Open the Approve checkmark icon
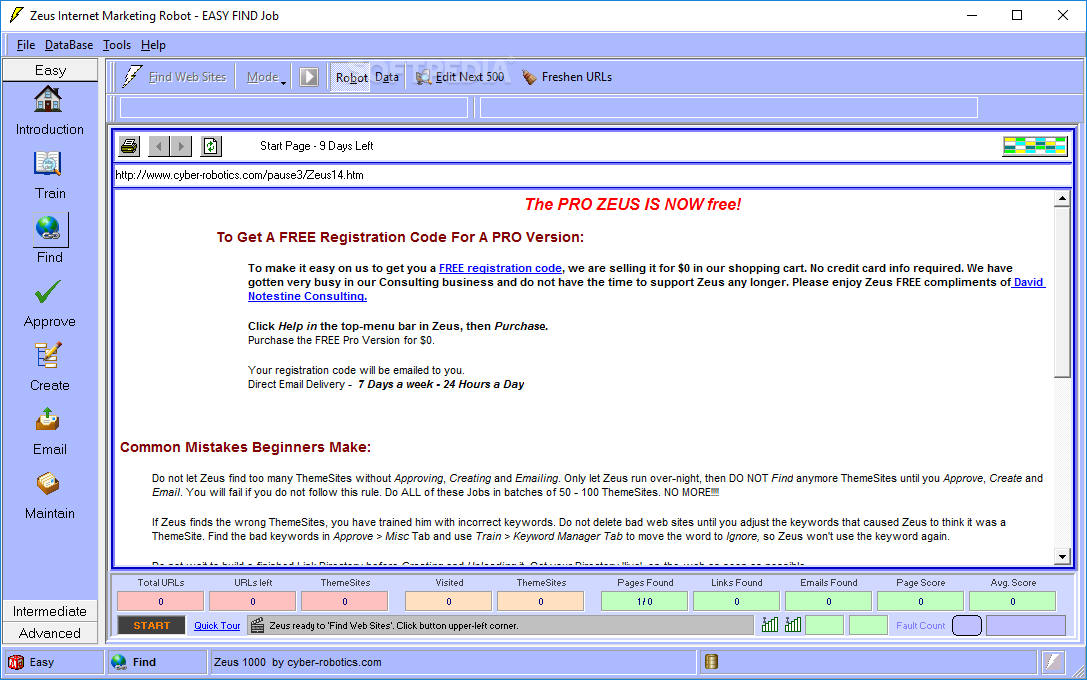This screenshot has width=1087, height=680. coord(48,292)
